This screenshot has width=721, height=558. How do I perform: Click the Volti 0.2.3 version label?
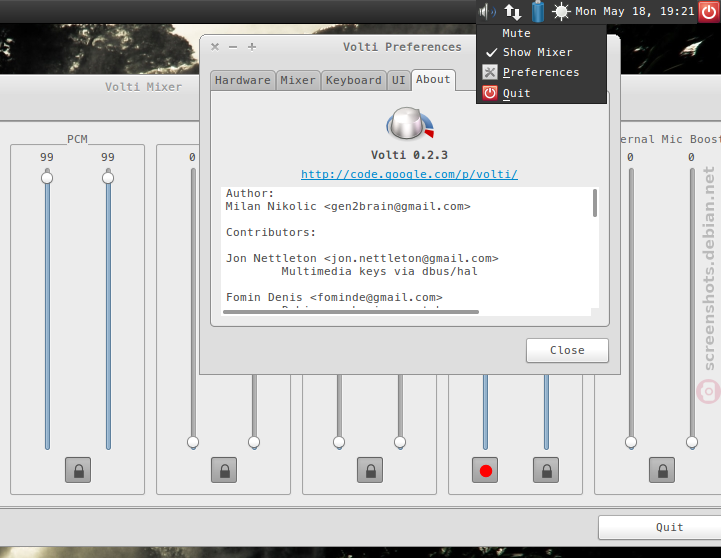click(x=409, y=155)
